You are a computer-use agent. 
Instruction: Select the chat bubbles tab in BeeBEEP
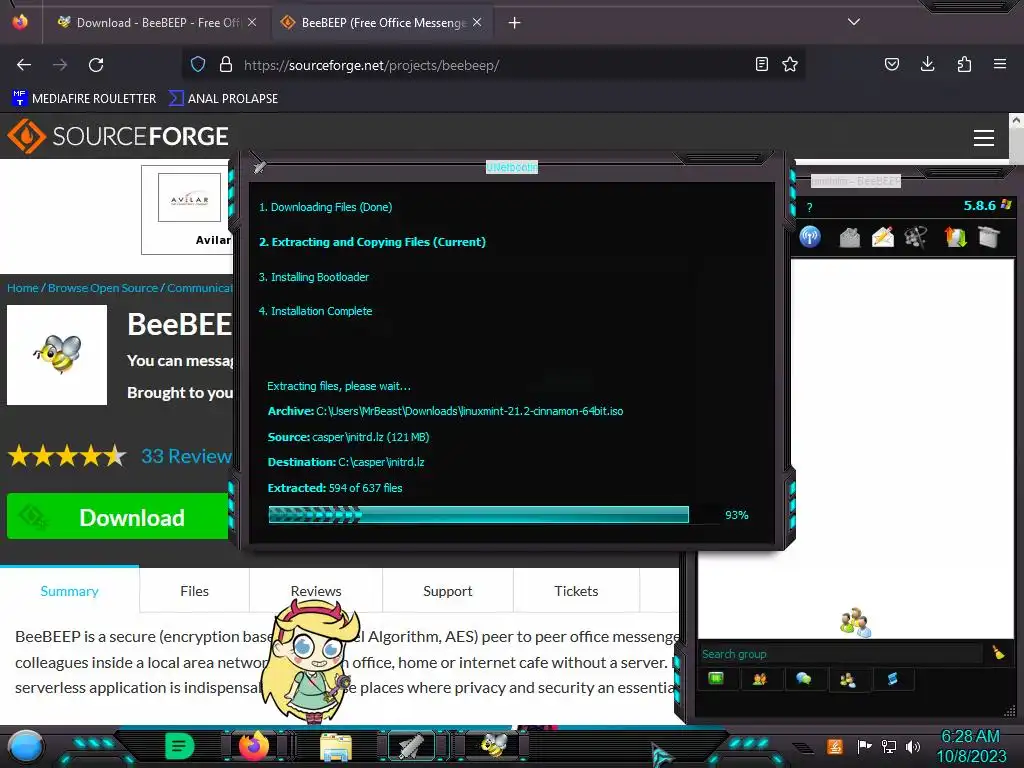[x=803, y=679]
